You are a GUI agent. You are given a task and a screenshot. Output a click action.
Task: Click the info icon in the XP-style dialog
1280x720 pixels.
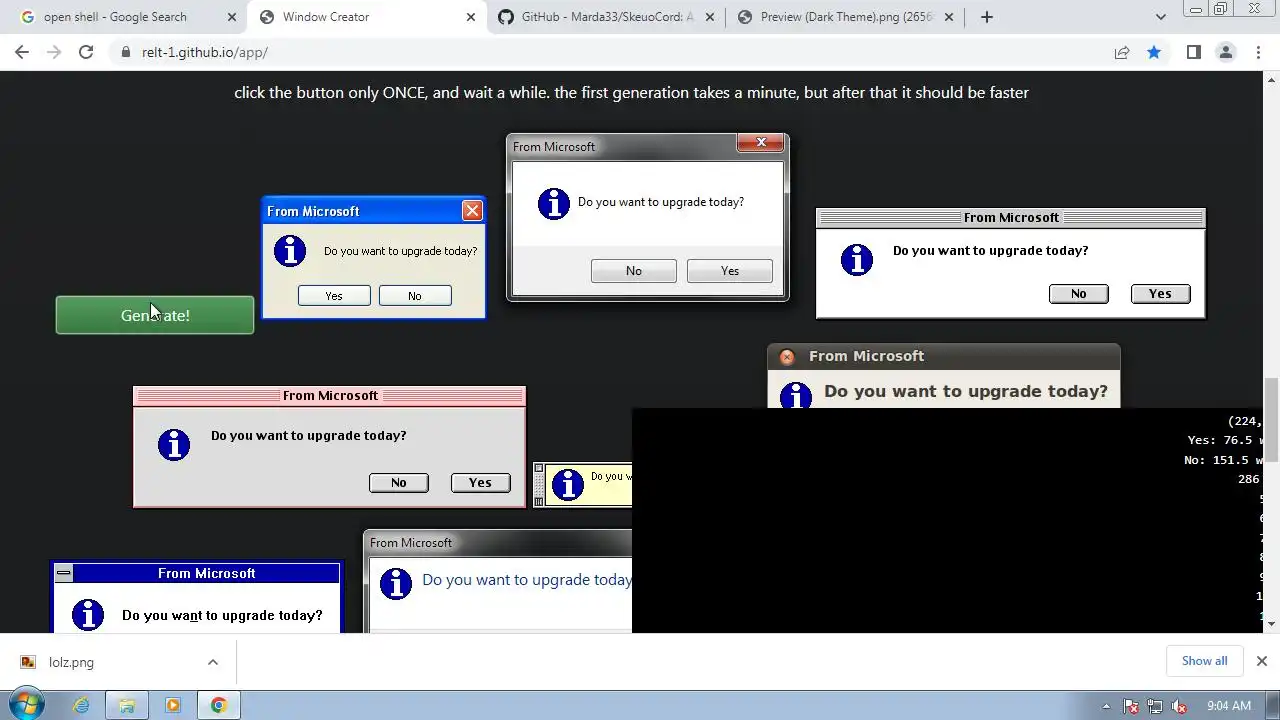click(290, 251)
